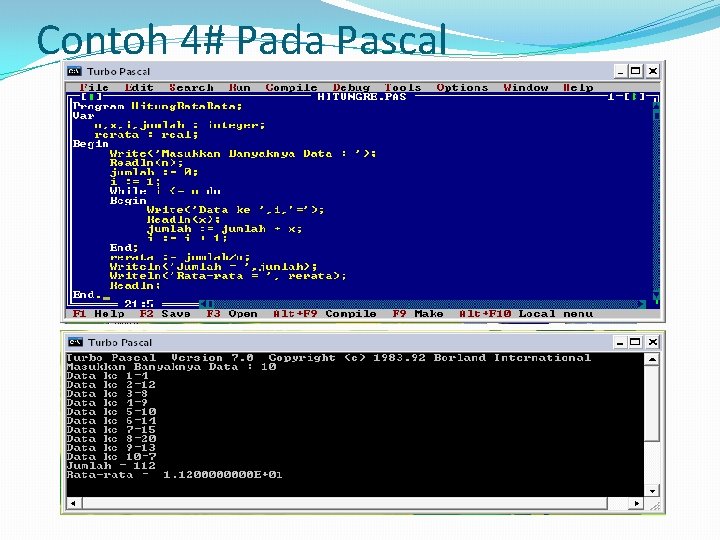Click the 'Rata-rata = 1.1200000000E+01' output line
Image resolution: width=720 pixels, height=540 pixels.
click(x=174, y=475)
